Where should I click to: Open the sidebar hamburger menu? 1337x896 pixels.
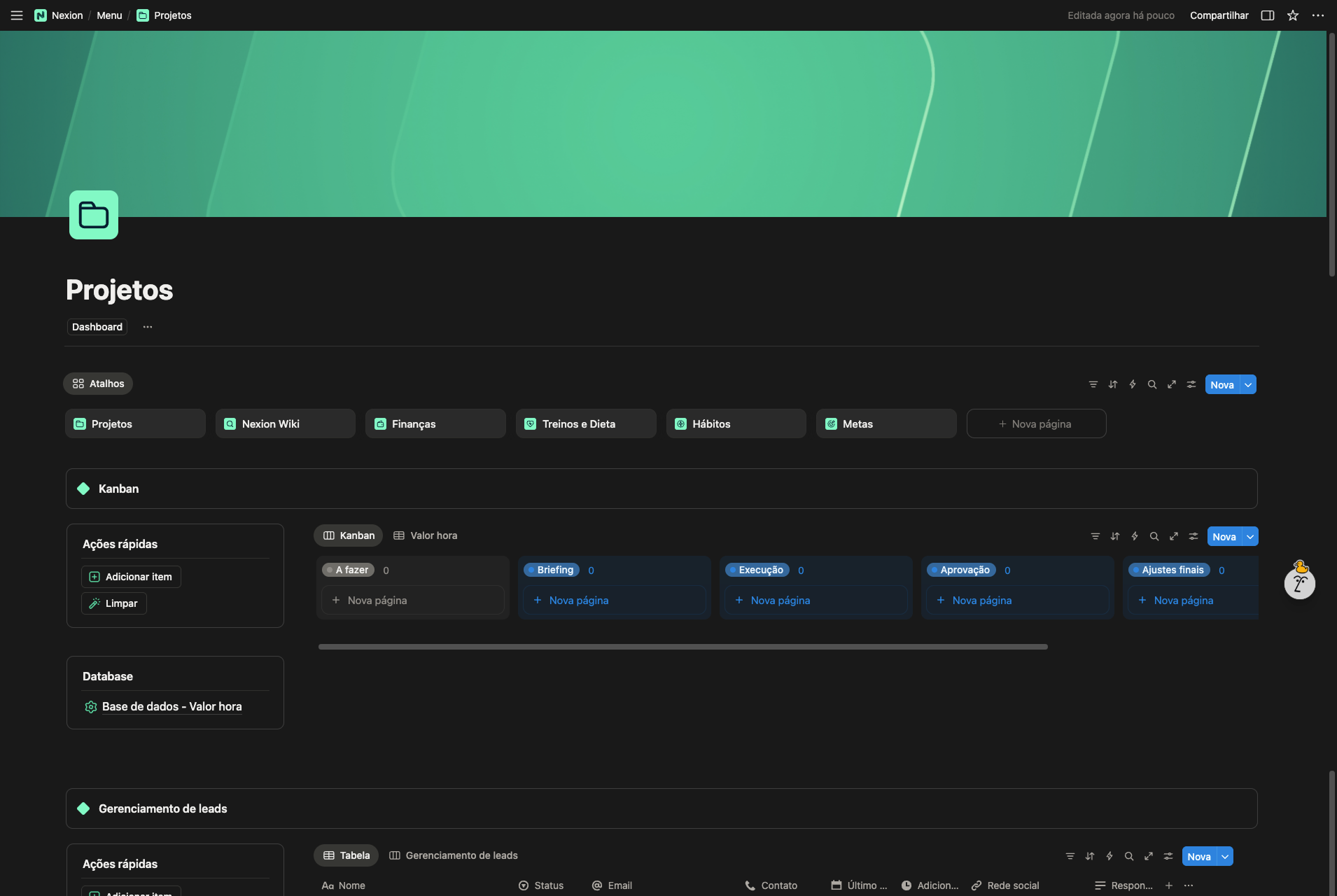coord(17,15)
